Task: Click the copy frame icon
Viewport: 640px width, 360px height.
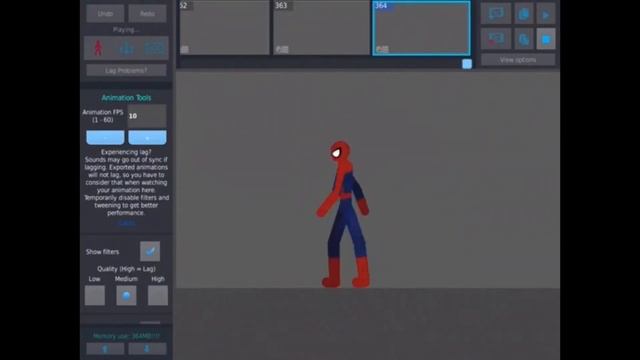Action: click(x=524, y=13)
